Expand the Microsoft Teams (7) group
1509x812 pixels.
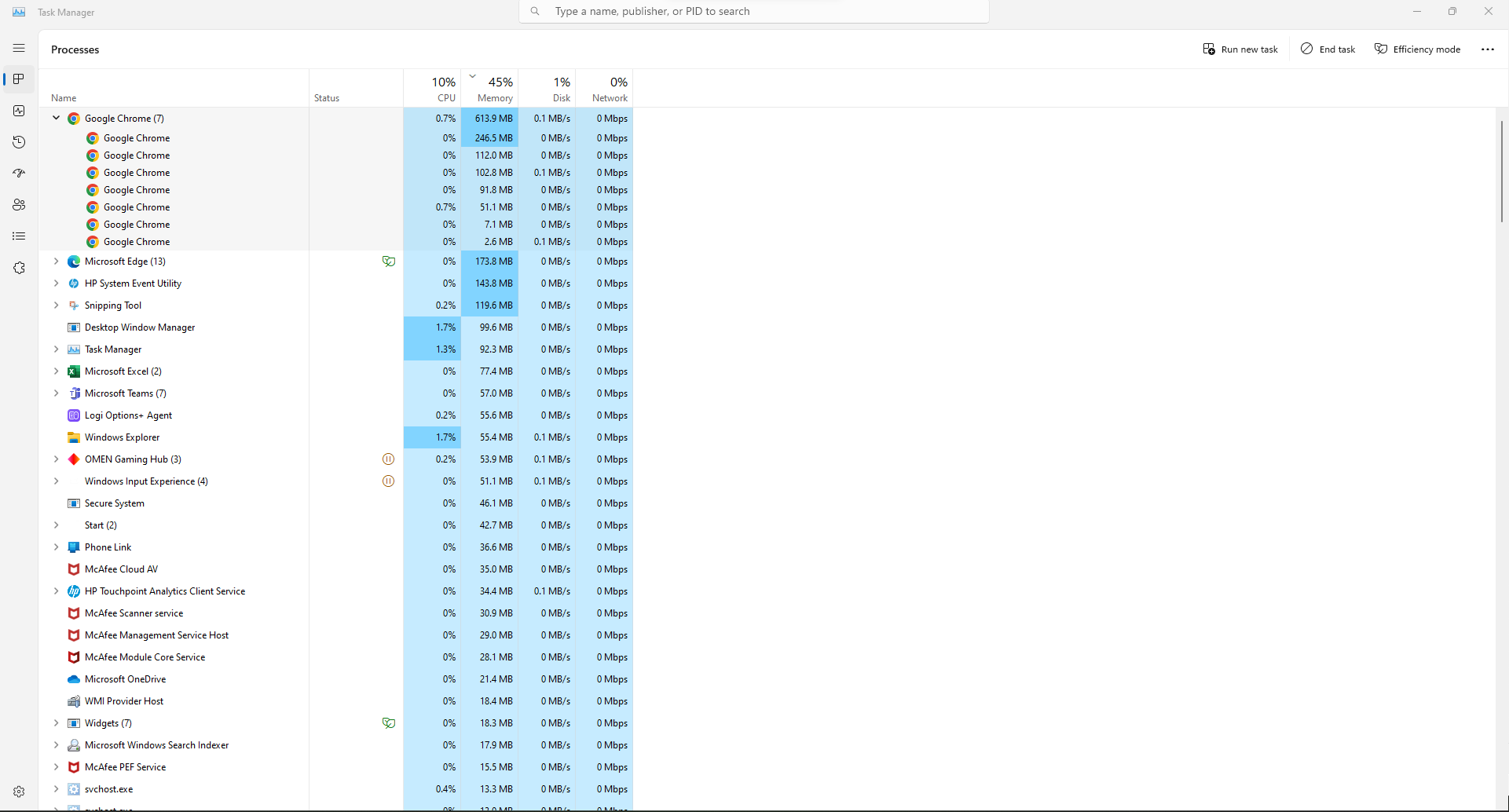pos(56,393)
